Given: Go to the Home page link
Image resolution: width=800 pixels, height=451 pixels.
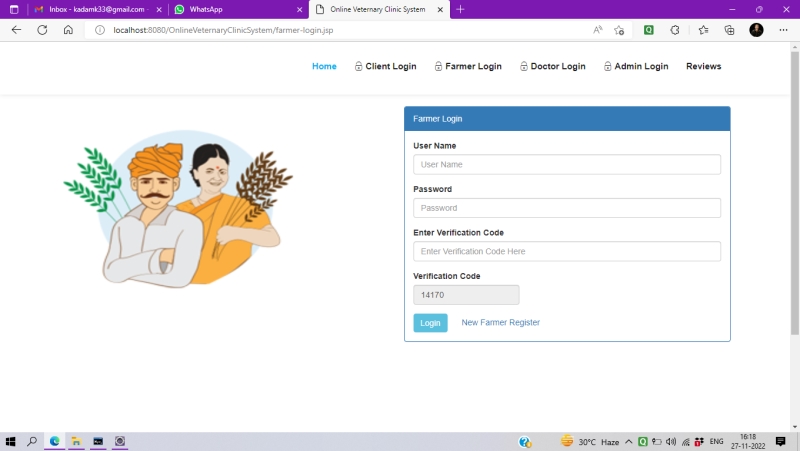Looking at the screenshot, I should click(x=324, y=66).
